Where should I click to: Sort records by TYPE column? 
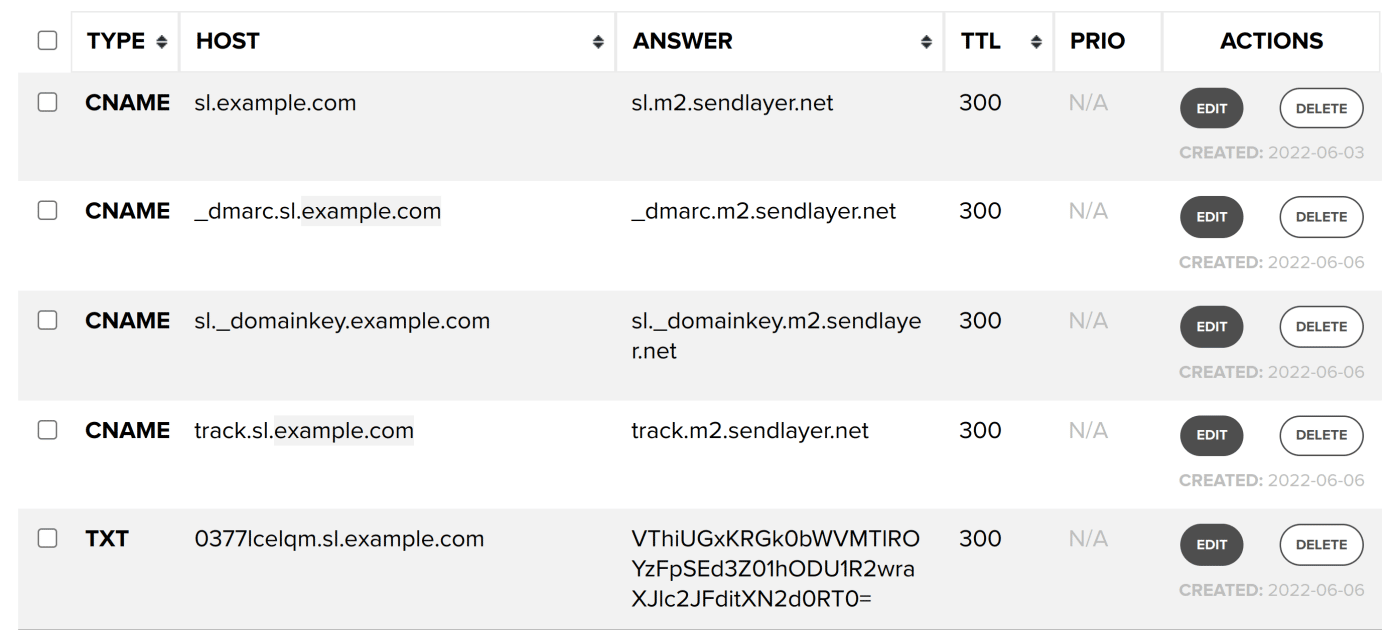coord(160,41)
